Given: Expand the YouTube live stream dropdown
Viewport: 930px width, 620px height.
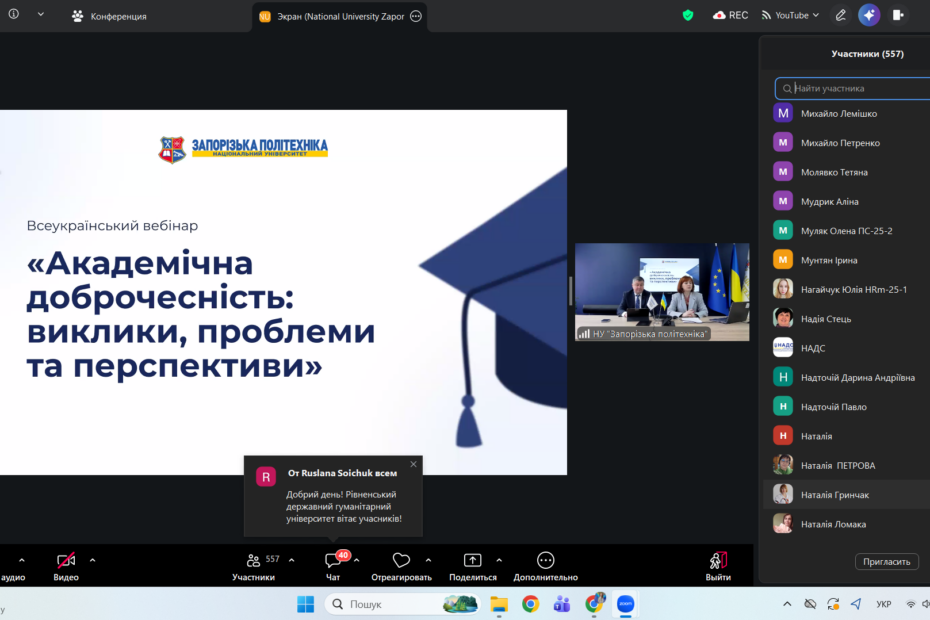Looking at the screenshot, I should tap(790, 15).
